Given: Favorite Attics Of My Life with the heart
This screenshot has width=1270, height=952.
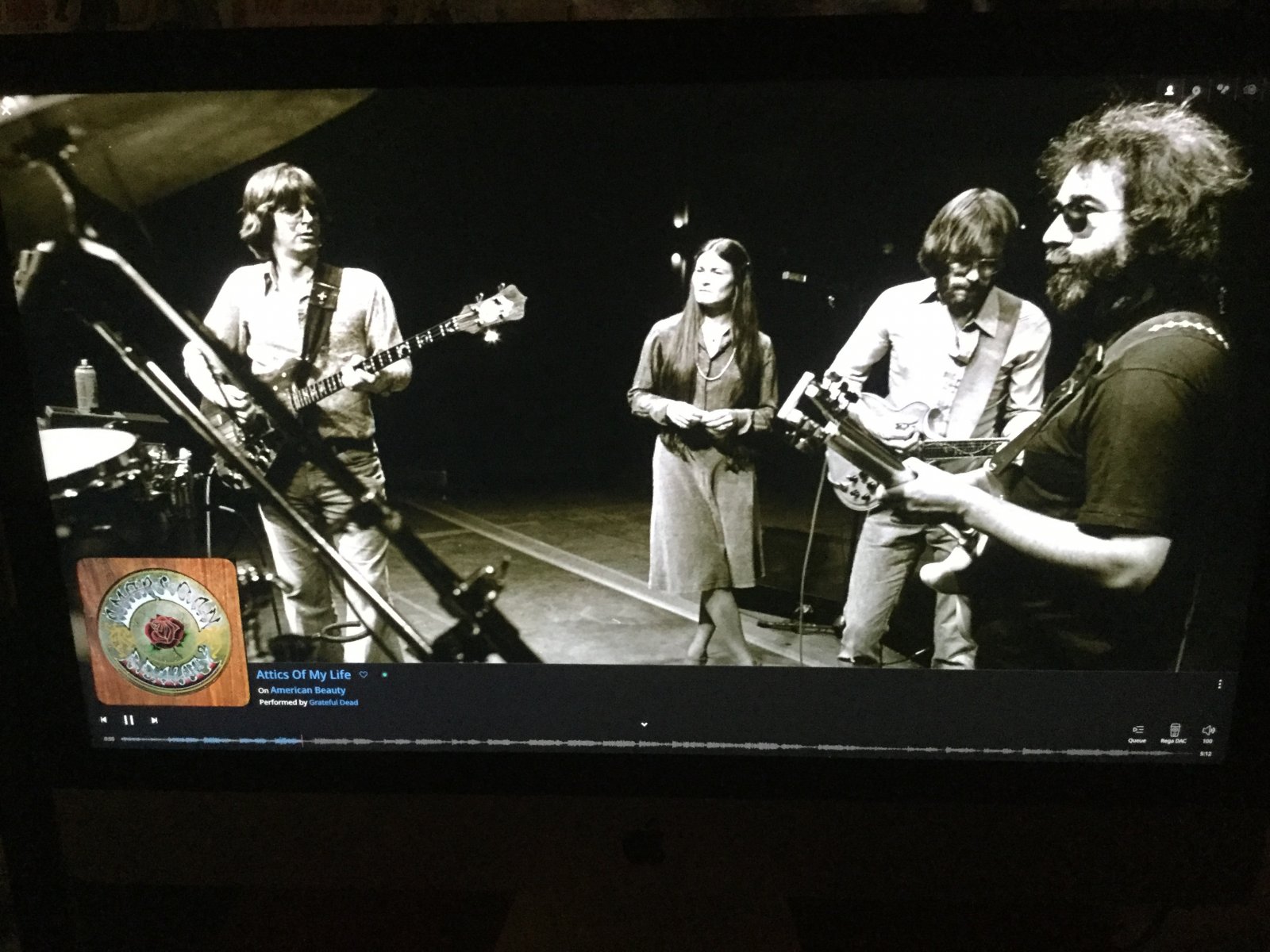Looking at the screenshot, I should (x=364, y=674).
